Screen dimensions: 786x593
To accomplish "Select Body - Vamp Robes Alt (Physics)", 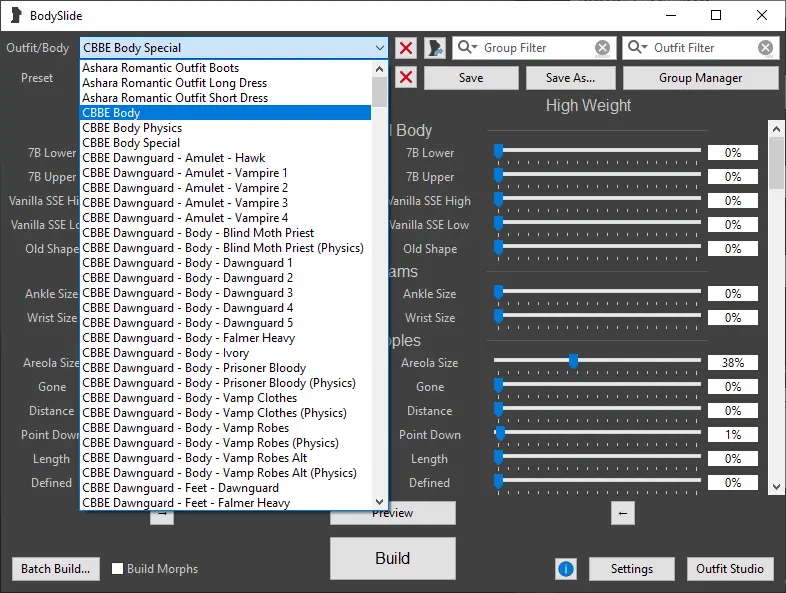I will pos(226,473).
